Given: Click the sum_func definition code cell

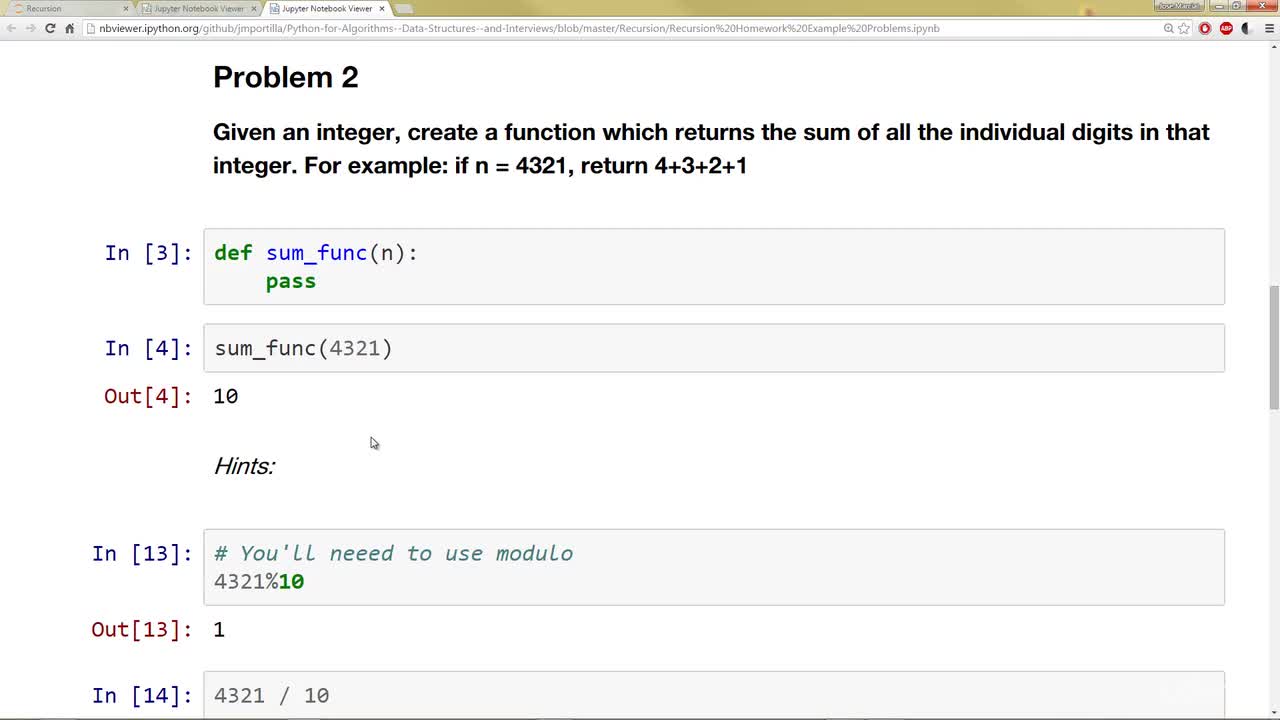Looking at the screenshot, I should [x=714, y=266].
